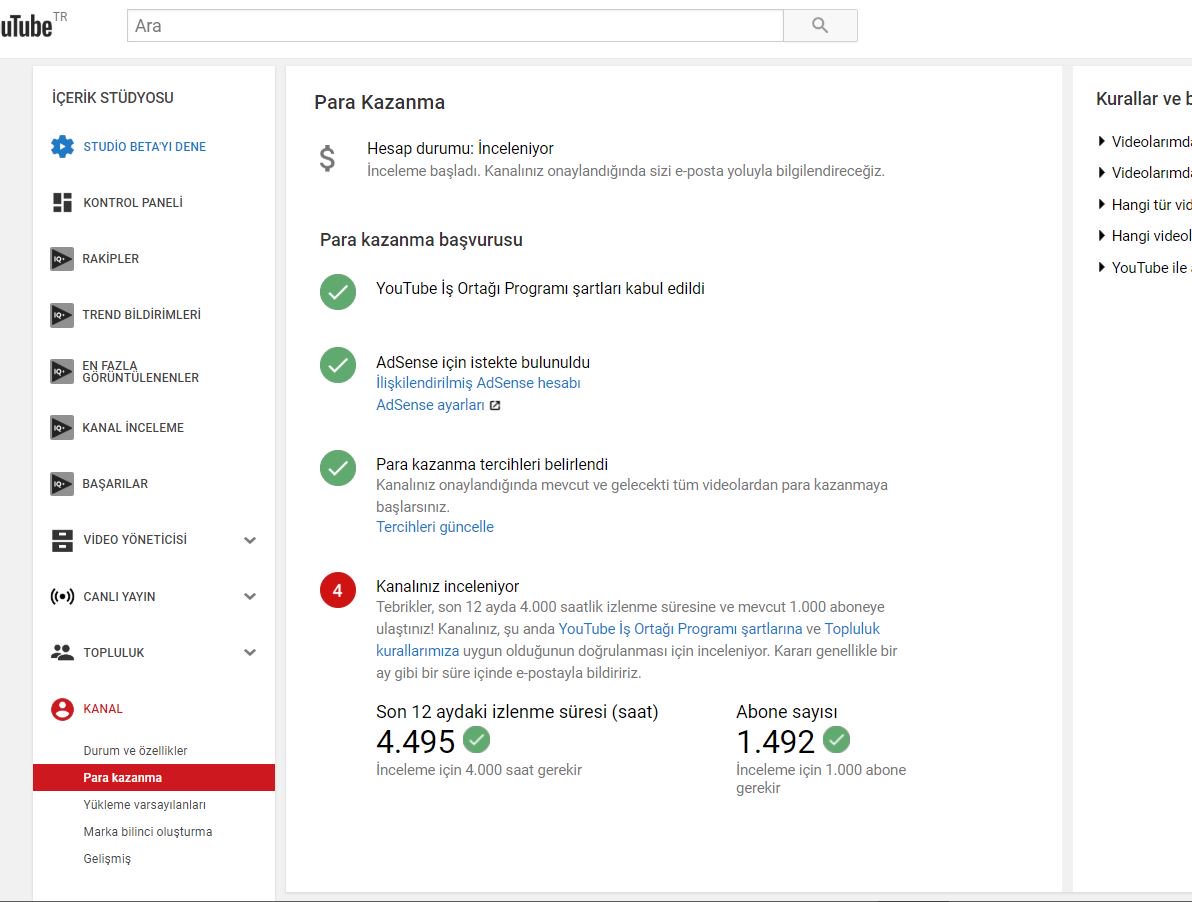Click Hesap durumu: İnceleniyor text
This screenshot has width=1192, height=902.
(461, 148)
